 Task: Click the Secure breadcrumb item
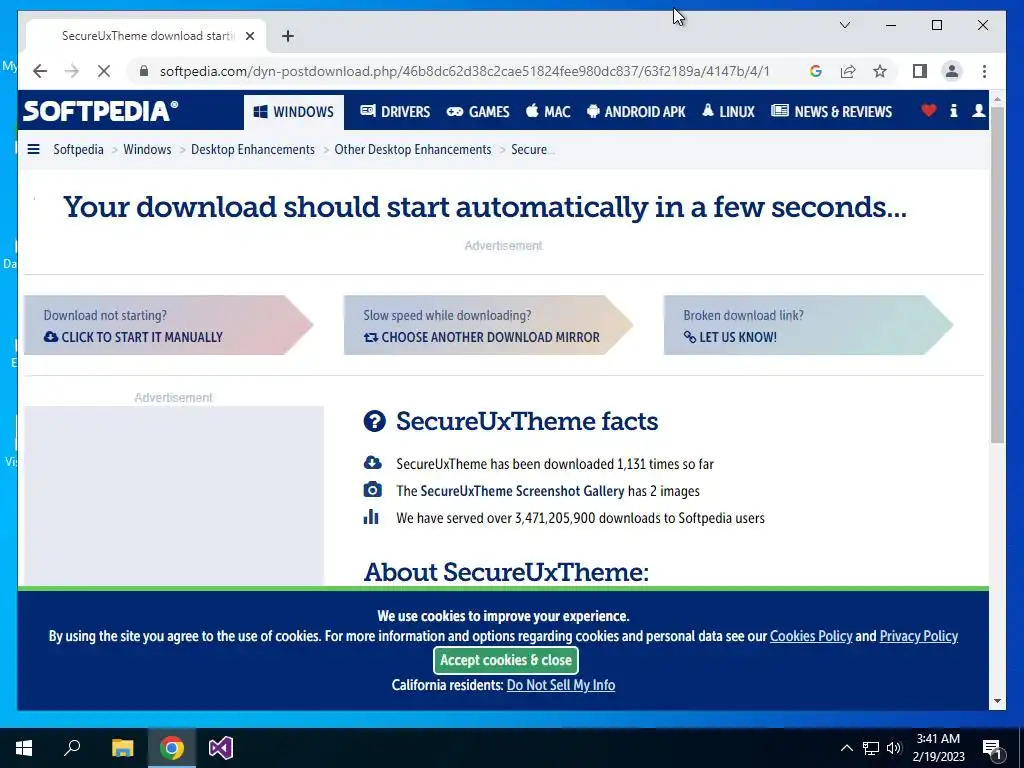(530, 150)
